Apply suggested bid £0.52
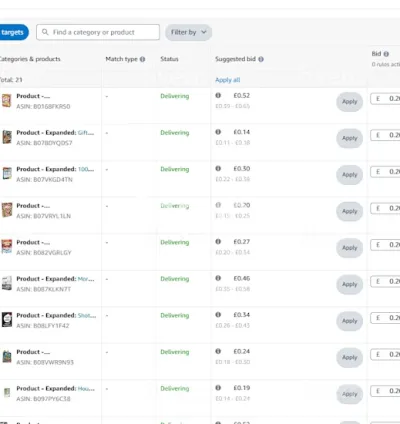The height and width of the screenshot is (424, 400). (349, 102)
